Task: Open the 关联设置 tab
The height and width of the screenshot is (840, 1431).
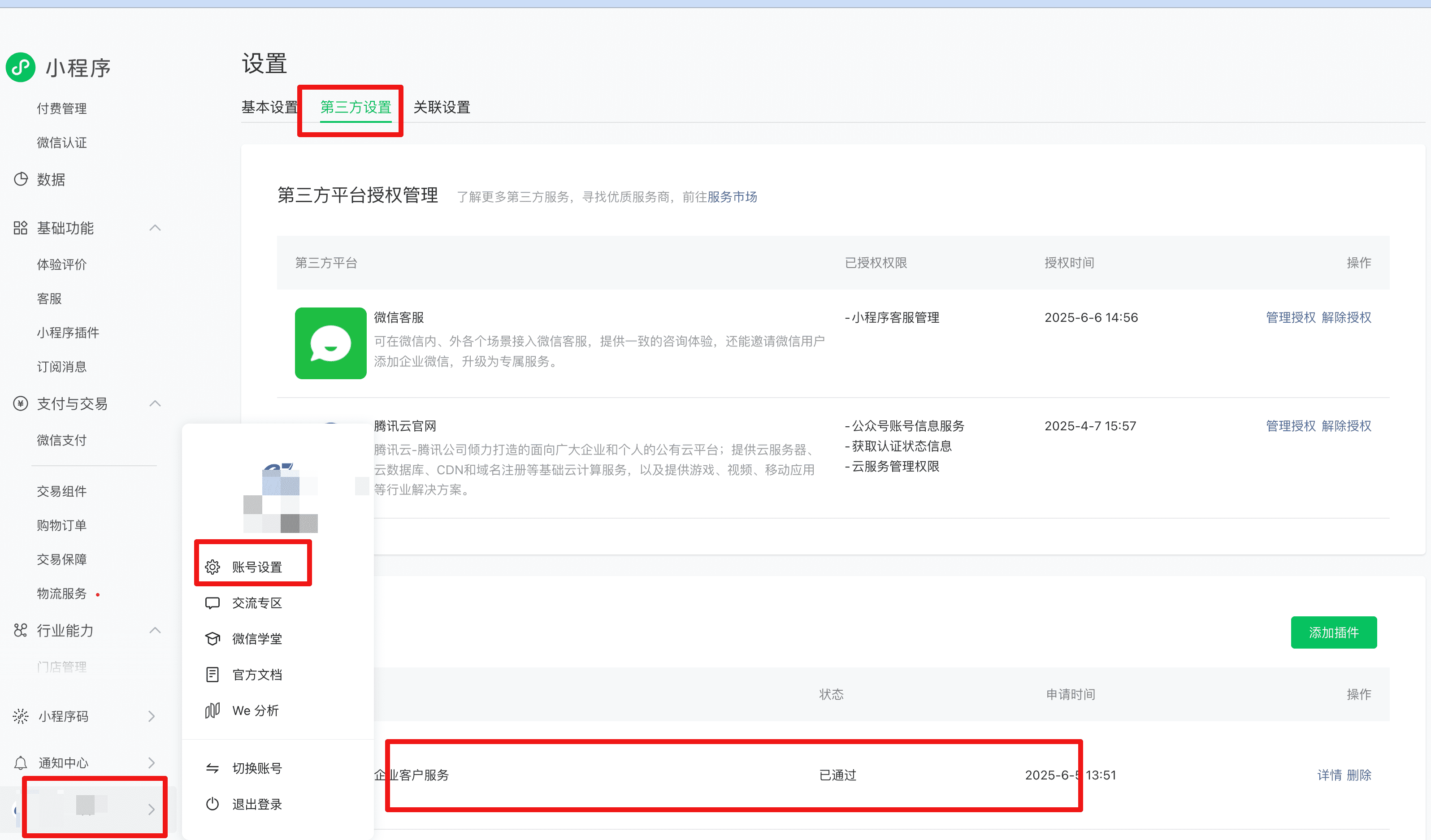Action: pos(442,107)
